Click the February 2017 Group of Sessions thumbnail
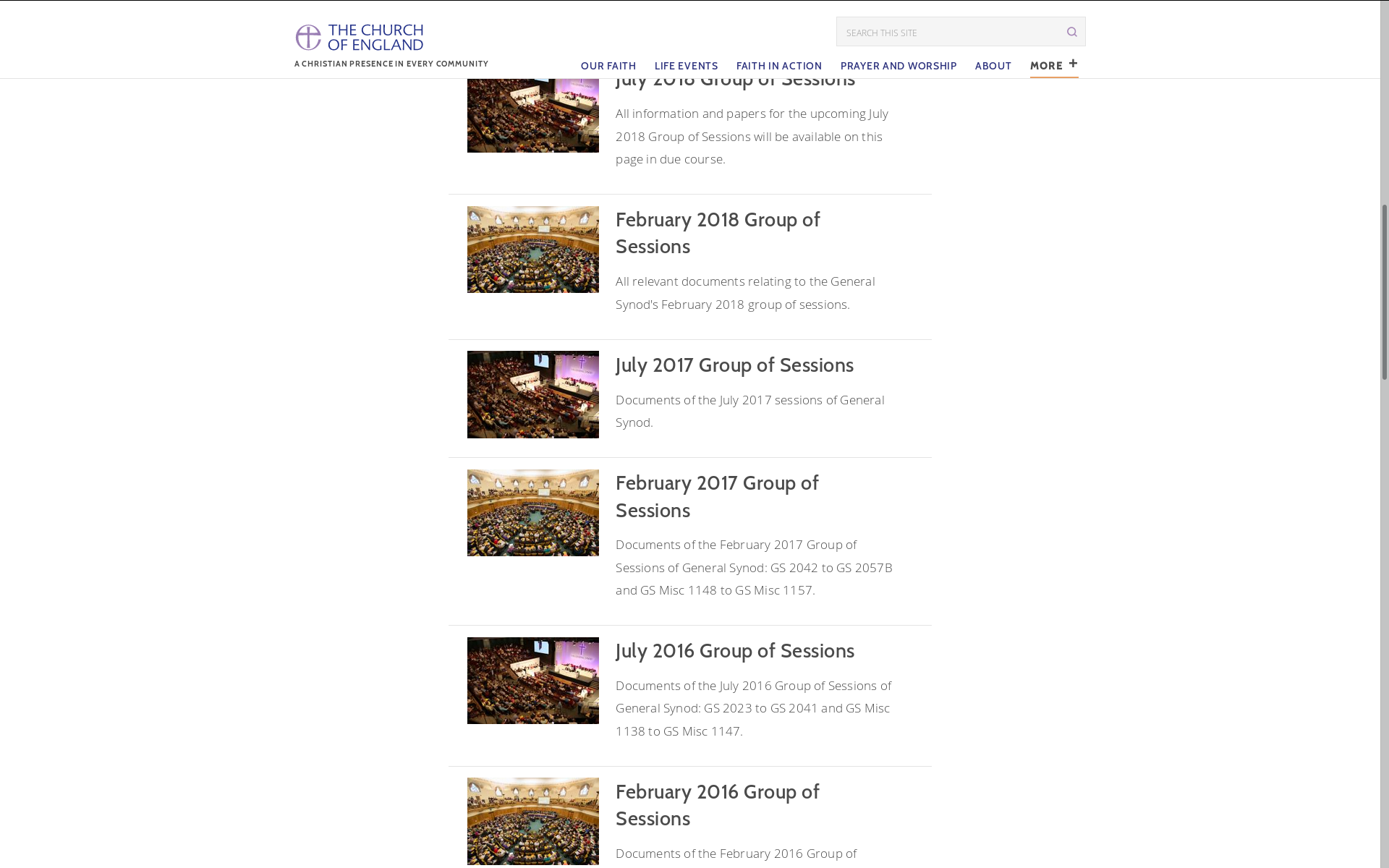 533,511
